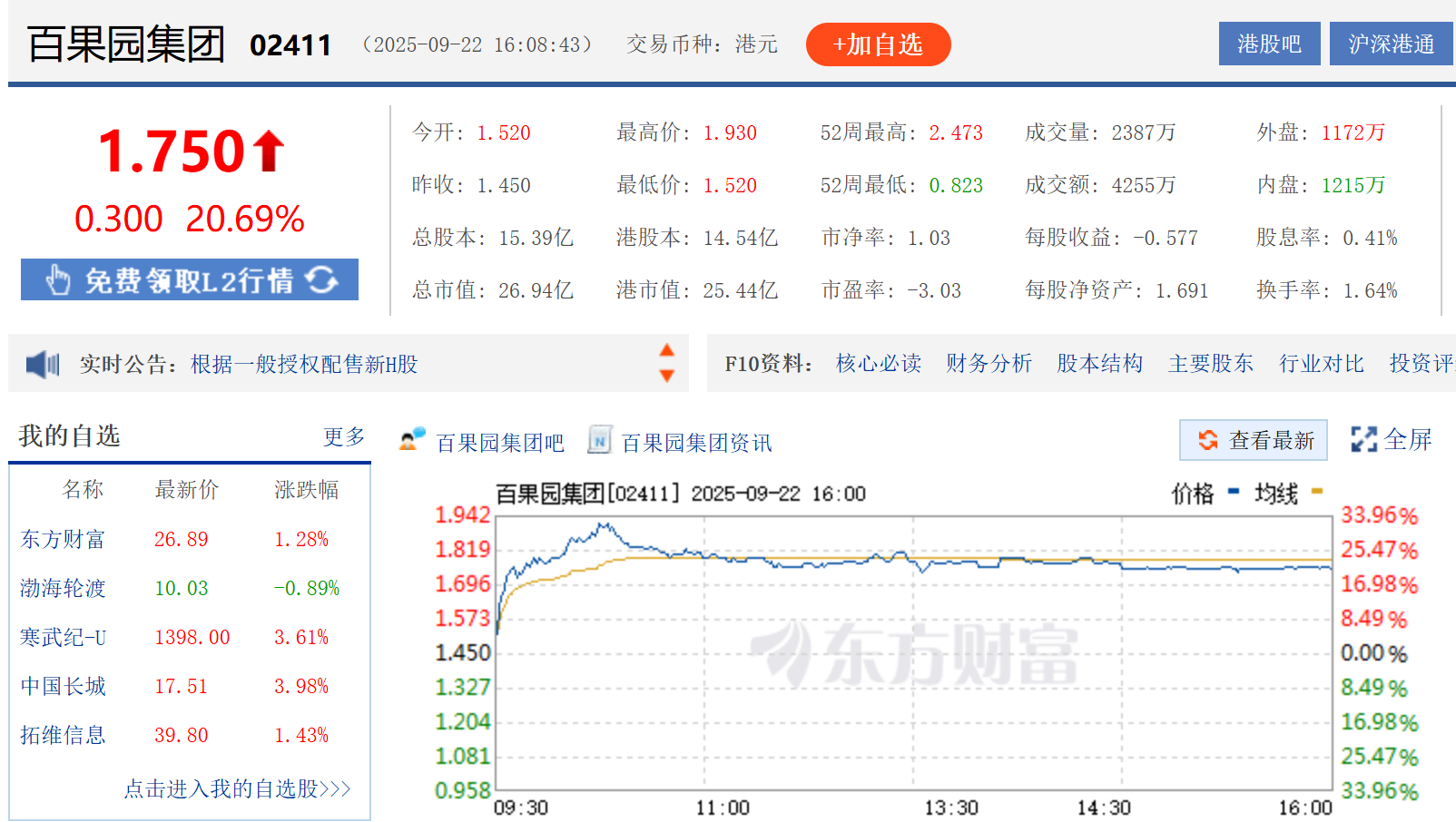Screen dimensions: 1456x822
Task: Click the 11:00 time axis label
Action: coord(723,807)
